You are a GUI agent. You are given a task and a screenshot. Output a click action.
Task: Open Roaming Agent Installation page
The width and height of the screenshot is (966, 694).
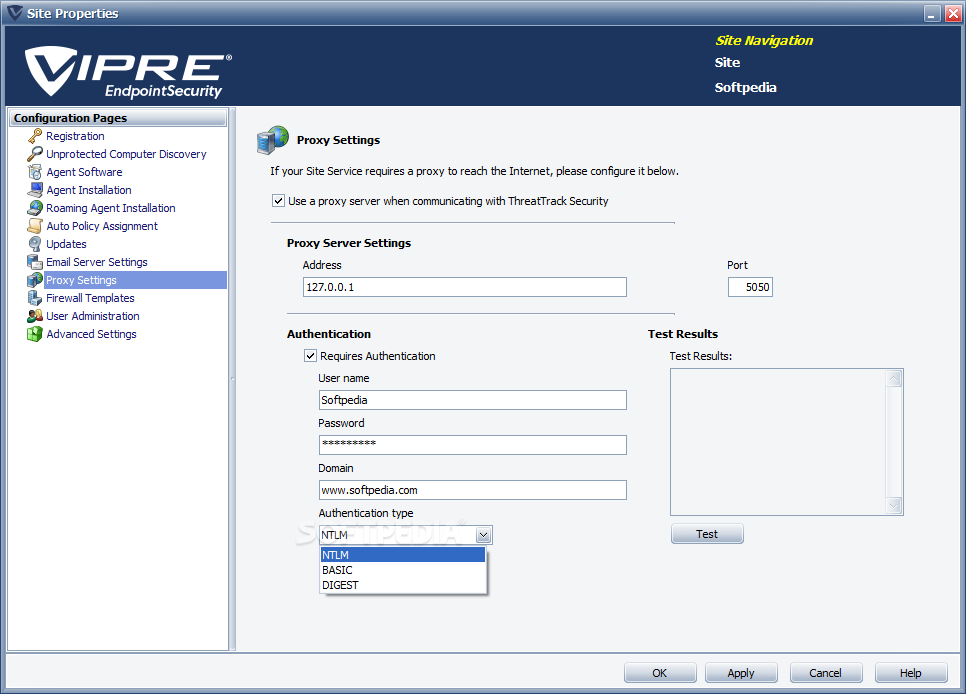click(x=111, y=208)
